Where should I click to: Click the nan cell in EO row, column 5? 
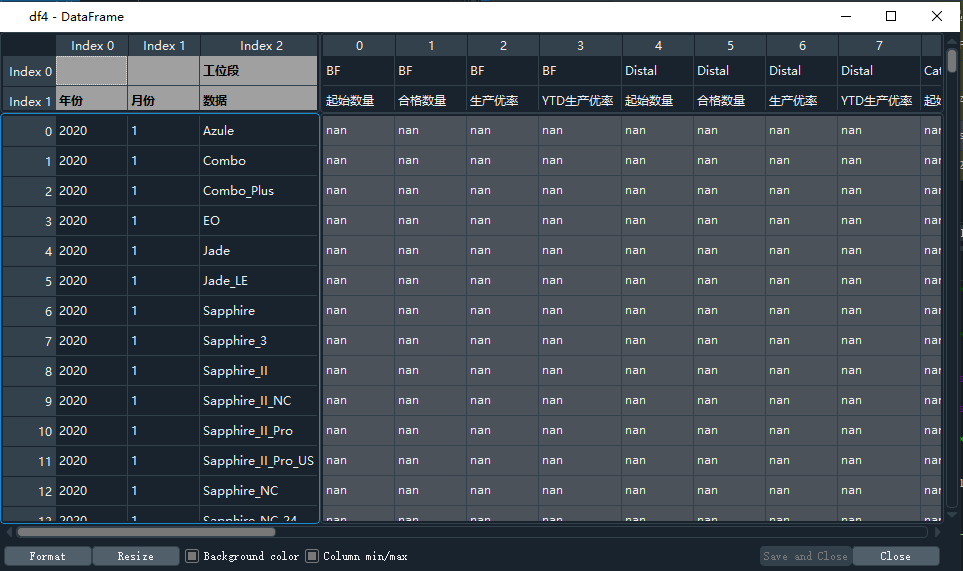730,220
